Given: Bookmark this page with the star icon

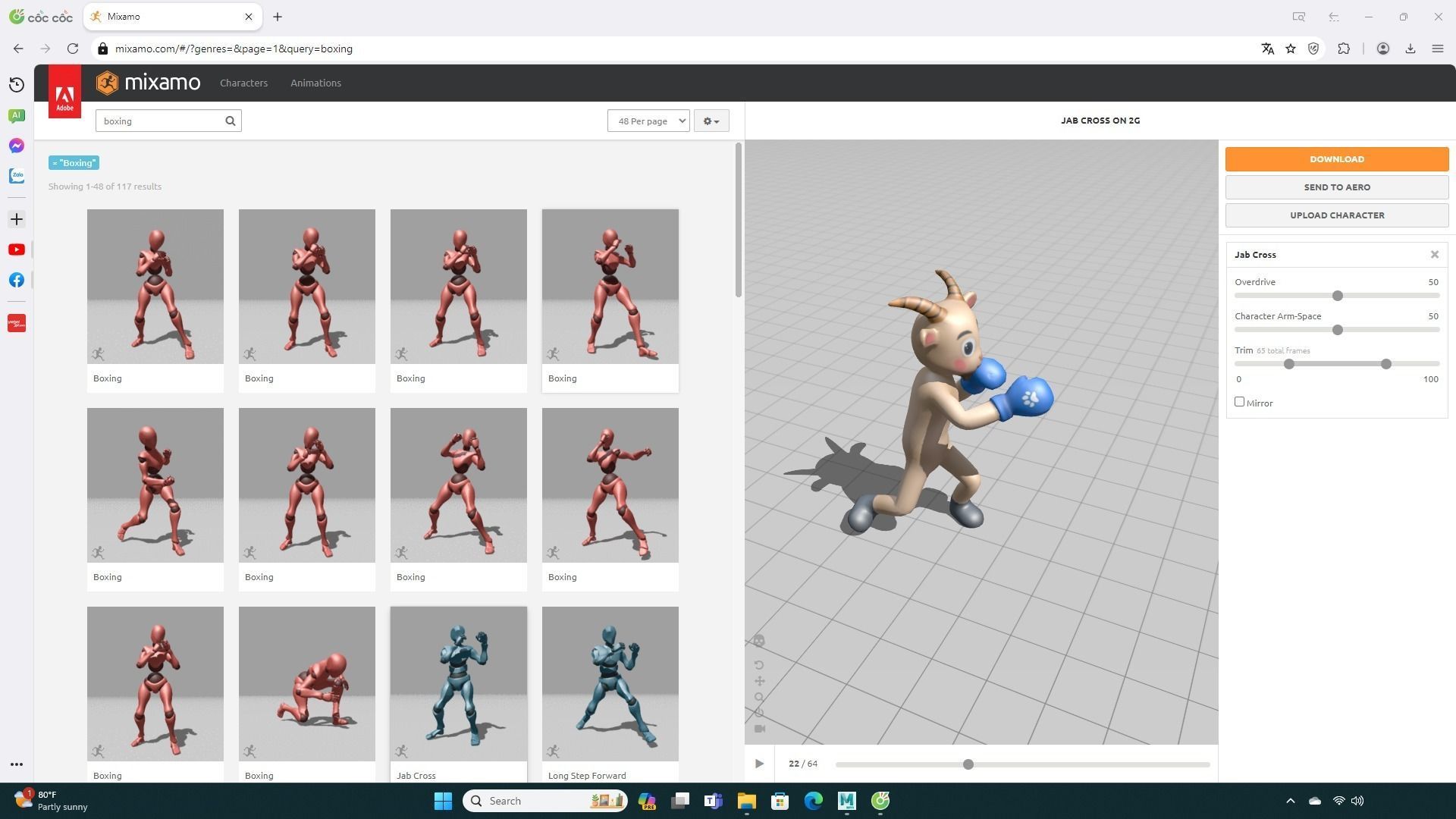Looking at the screenshot, I should [x=1291, y=49].
